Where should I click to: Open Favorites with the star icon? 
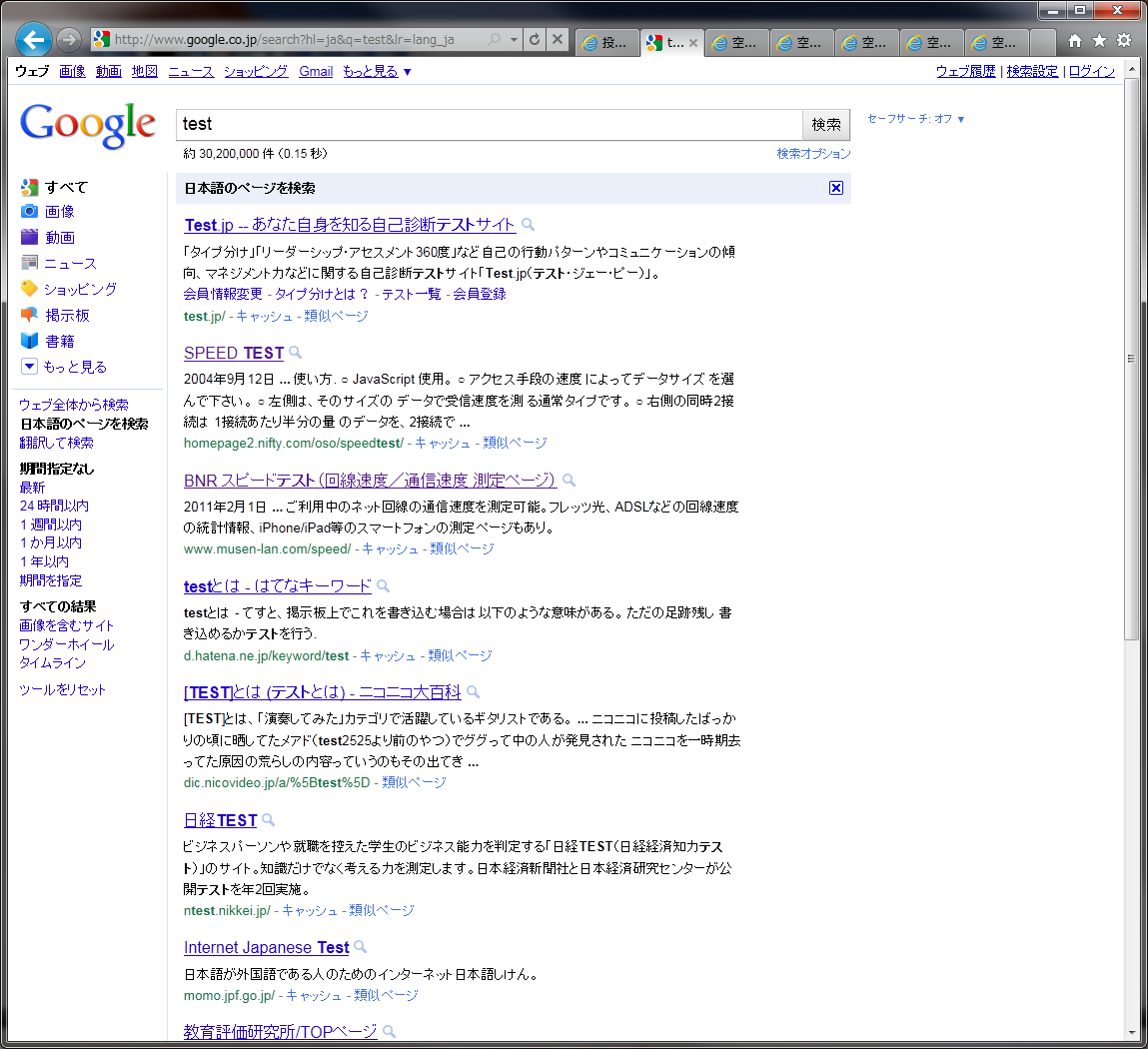click(1099, 41)
